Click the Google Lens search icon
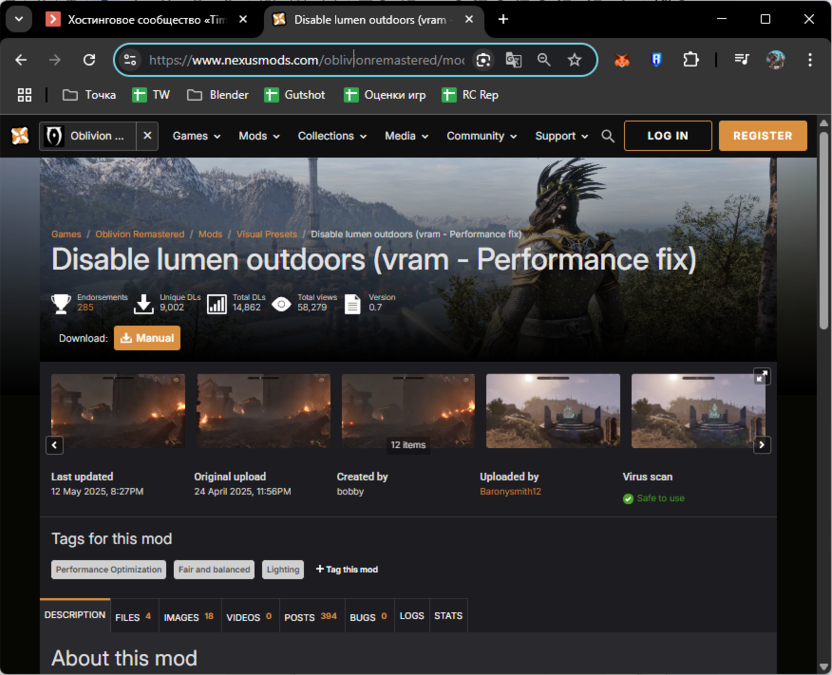 pyautogui.click(x=483, y=60)
